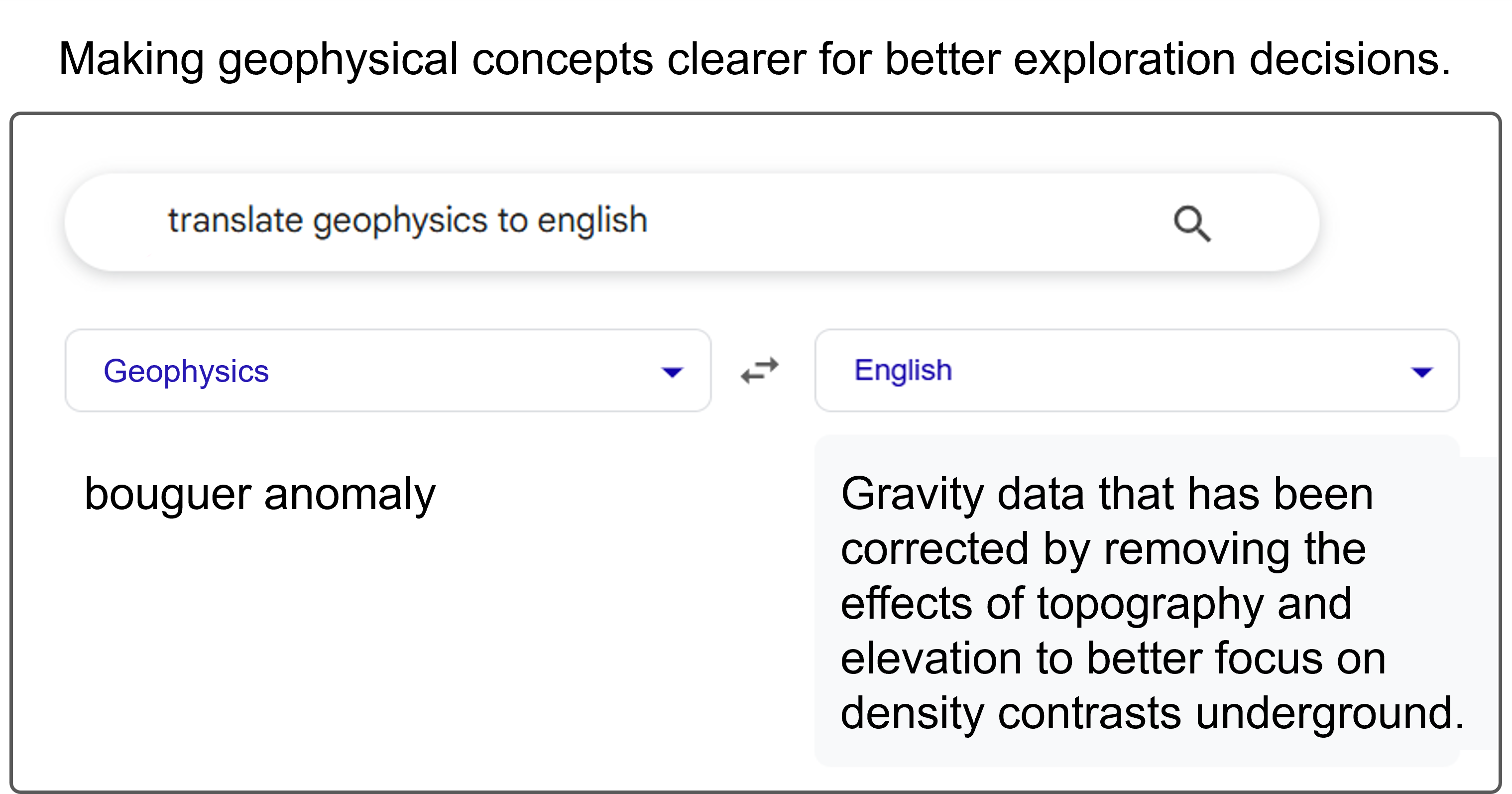Image resolution: width=1512 pixels, height=794 pixels.
Task: Swap Geophysics and English with the arrows icon
Action: [x=760, y=371]
